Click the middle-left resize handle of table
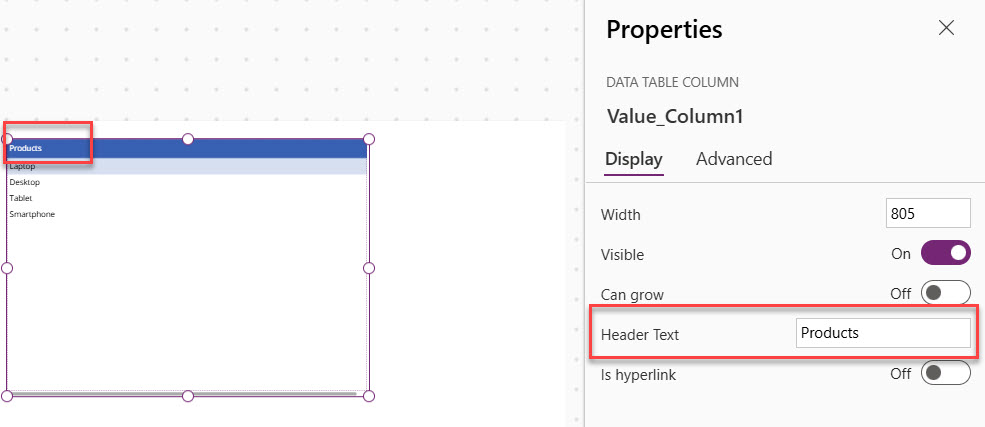 click(7, 268)
